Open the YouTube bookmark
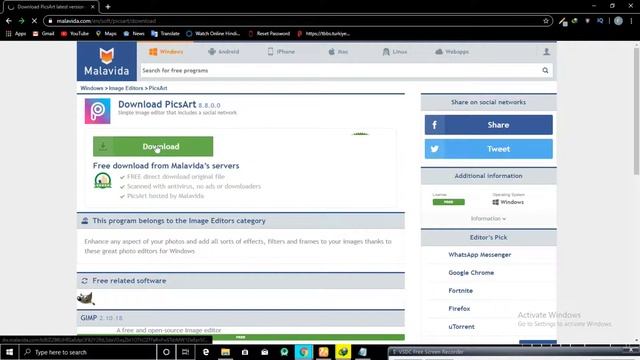 75,34
